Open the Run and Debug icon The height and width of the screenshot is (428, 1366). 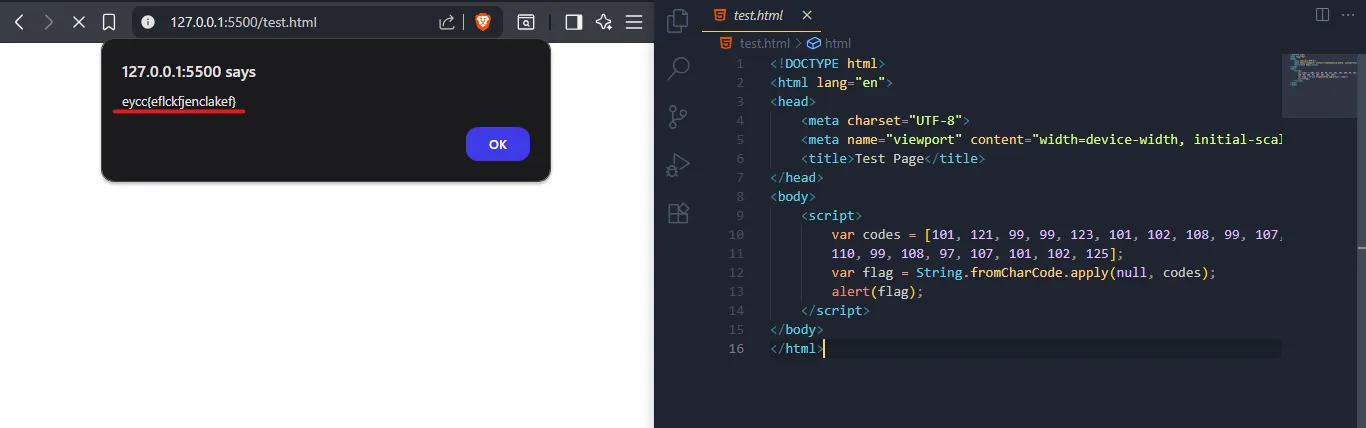tap(678, 164)
